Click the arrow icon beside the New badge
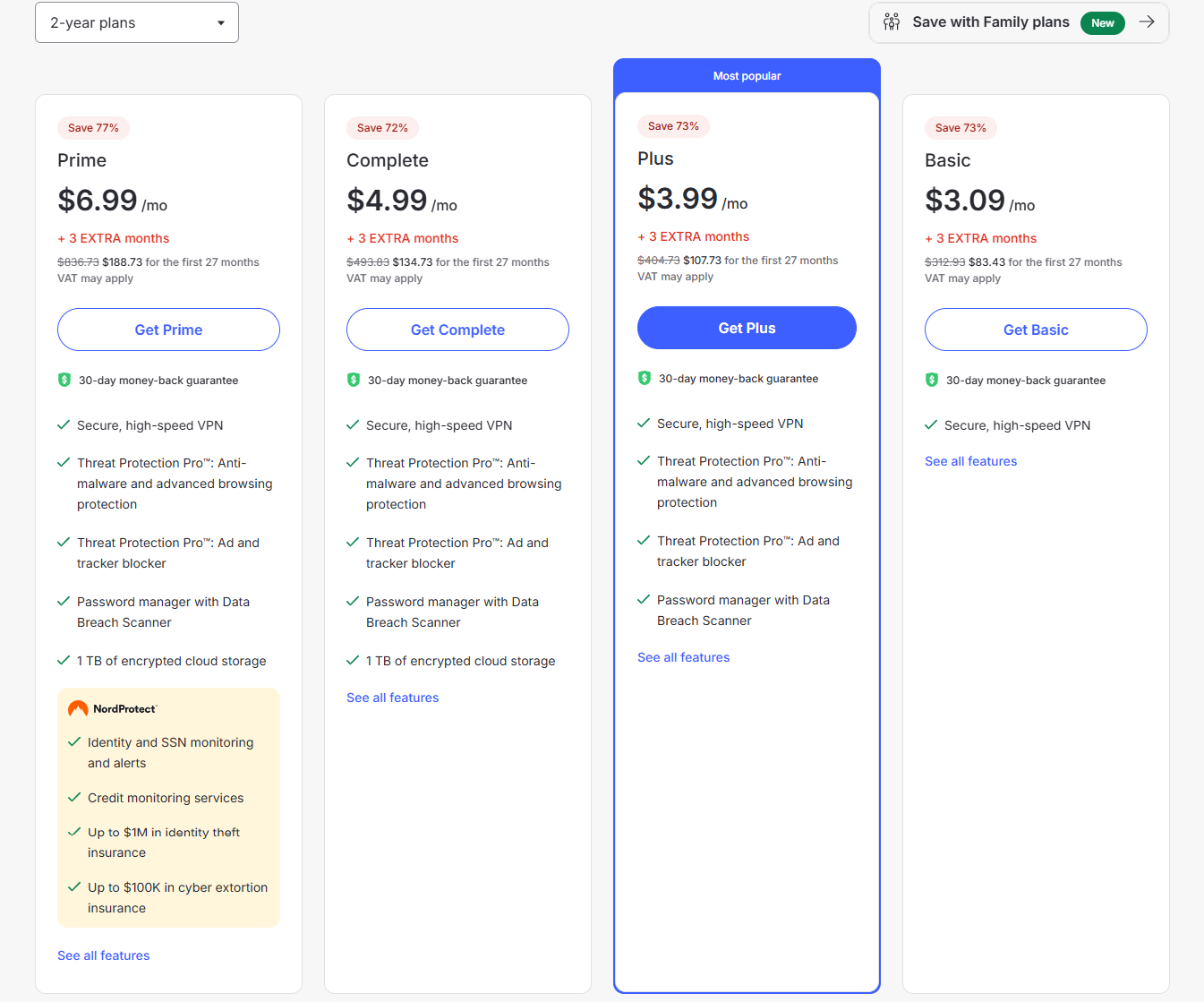 click(x=1147, y=22)
